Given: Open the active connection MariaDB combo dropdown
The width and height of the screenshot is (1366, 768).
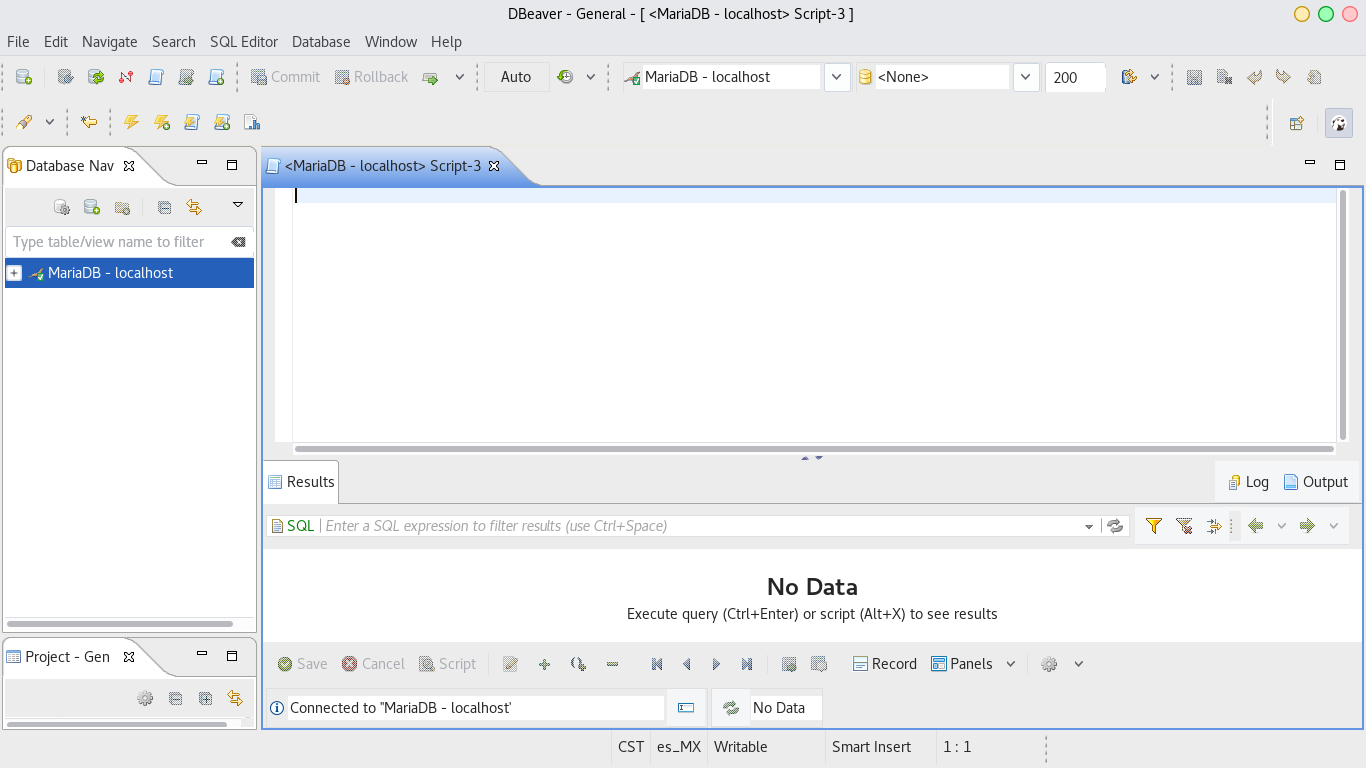Looking at the screenshot, I should pos(838,77).
